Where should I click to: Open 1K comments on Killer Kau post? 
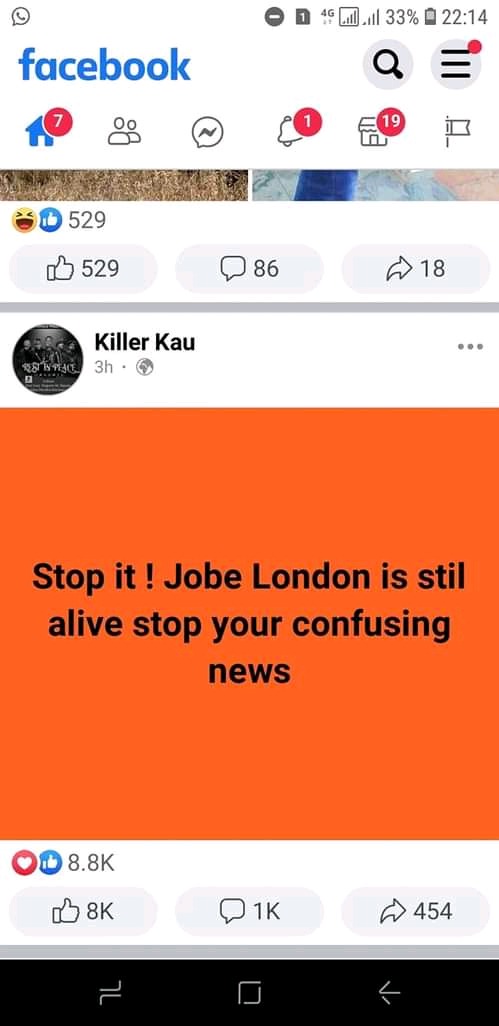249,911
